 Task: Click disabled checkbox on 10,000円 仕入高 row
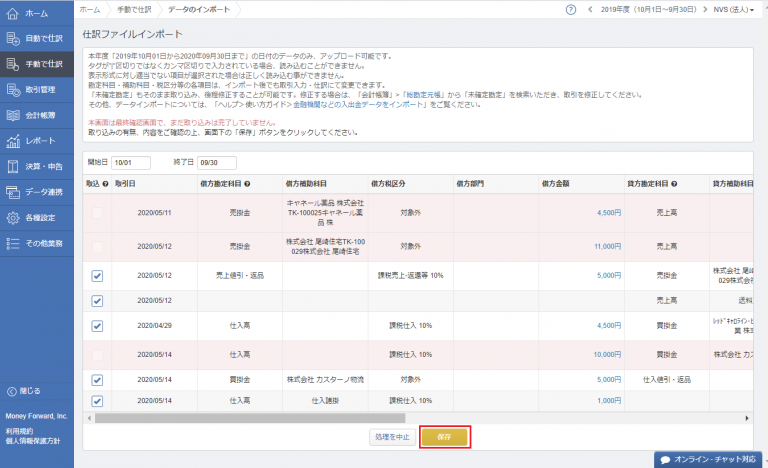tap(97, 355)
